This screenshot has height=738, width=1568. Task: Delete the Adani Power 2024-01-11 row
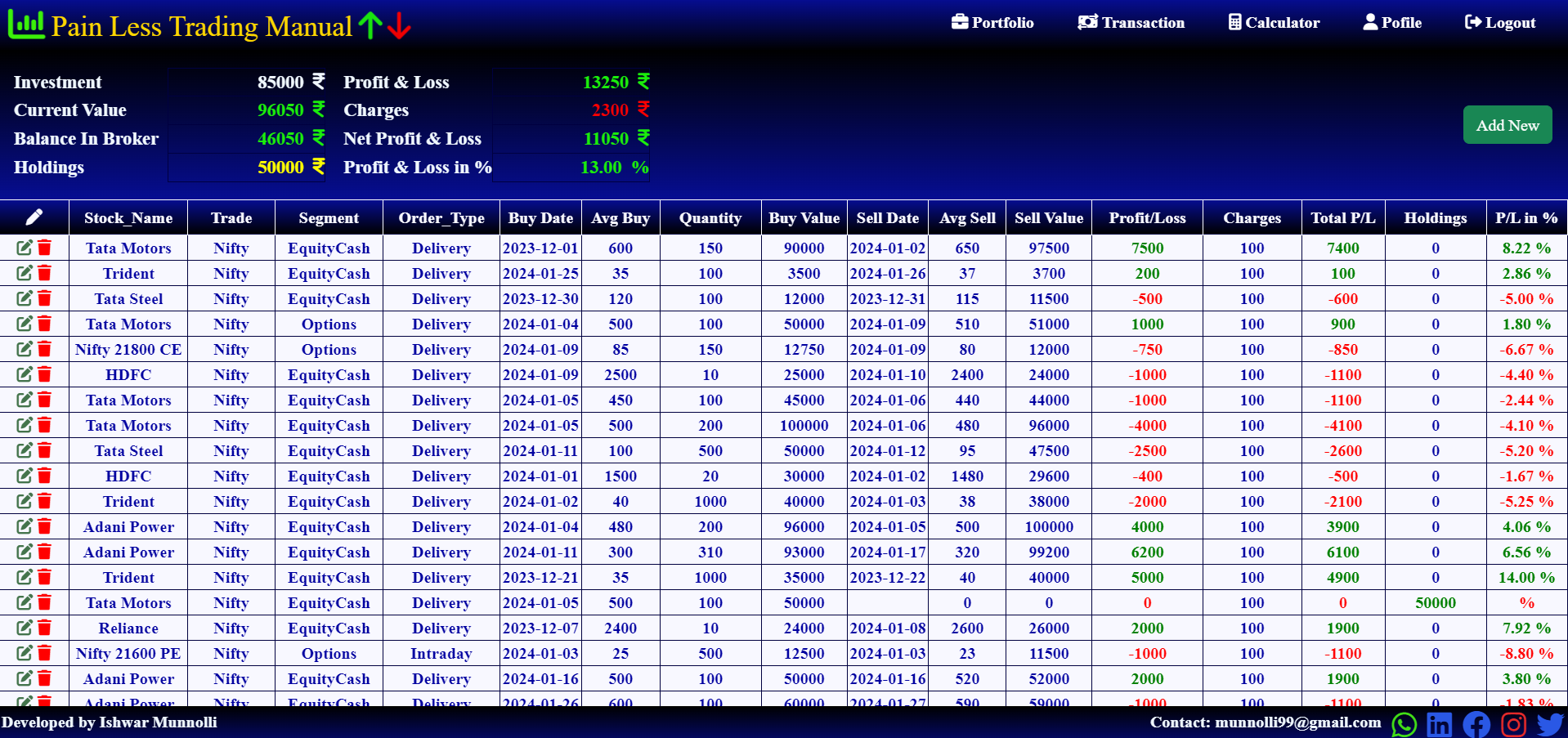[44, 552]
